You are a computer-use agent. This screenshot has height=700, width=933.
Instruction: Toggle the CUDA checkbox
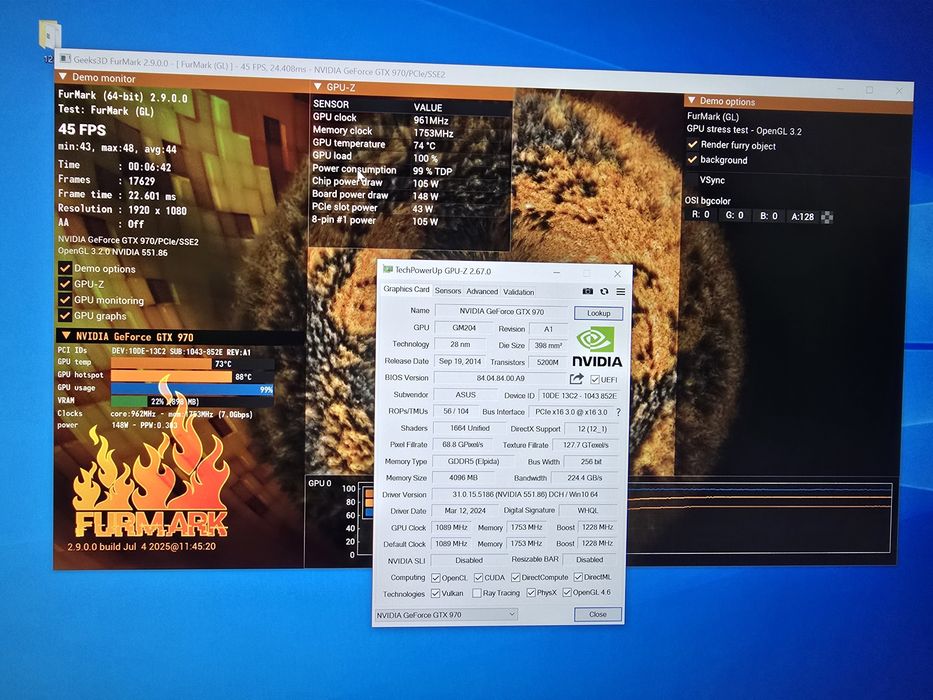coord(478,577)
